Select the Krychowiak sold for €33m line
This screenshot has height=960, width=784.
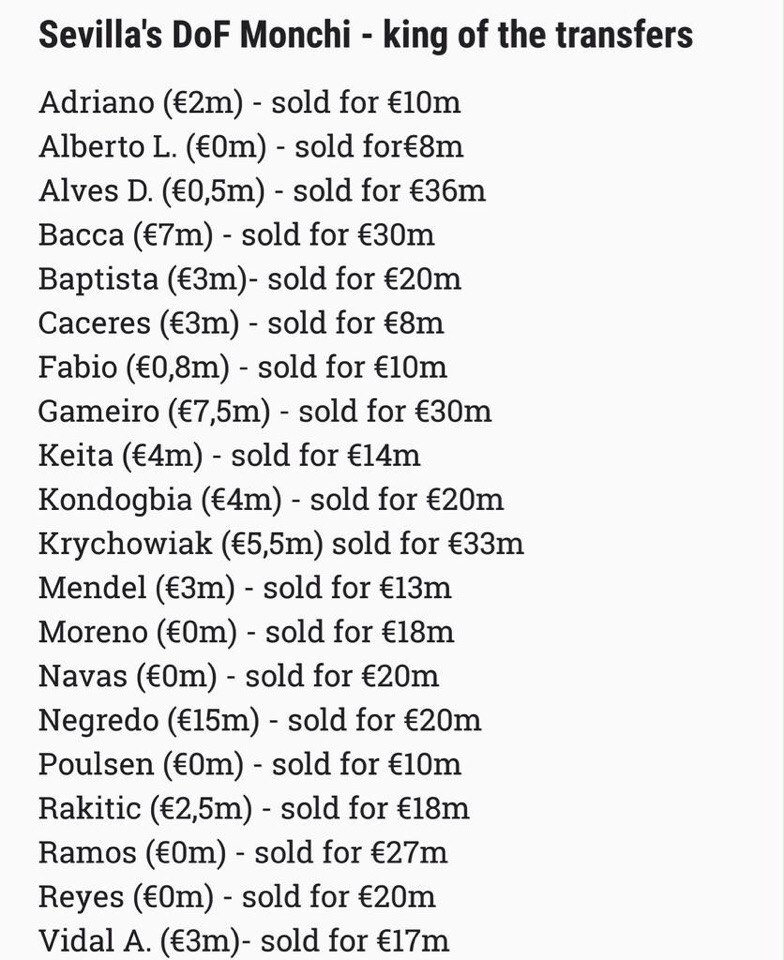281,543
